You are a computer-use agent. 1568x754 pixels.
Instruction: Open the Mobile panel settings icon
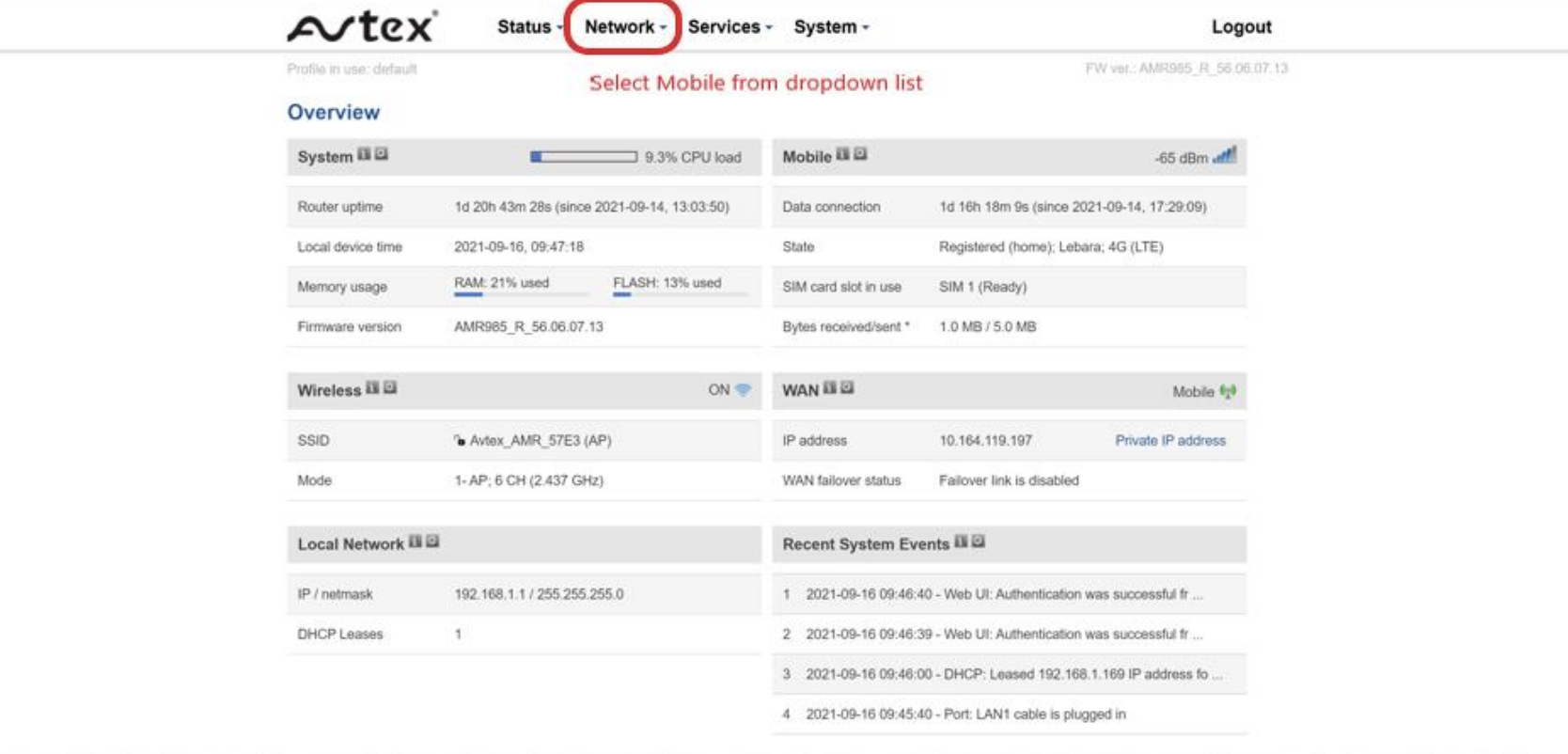pyautogui.click(x=860, y=154)
